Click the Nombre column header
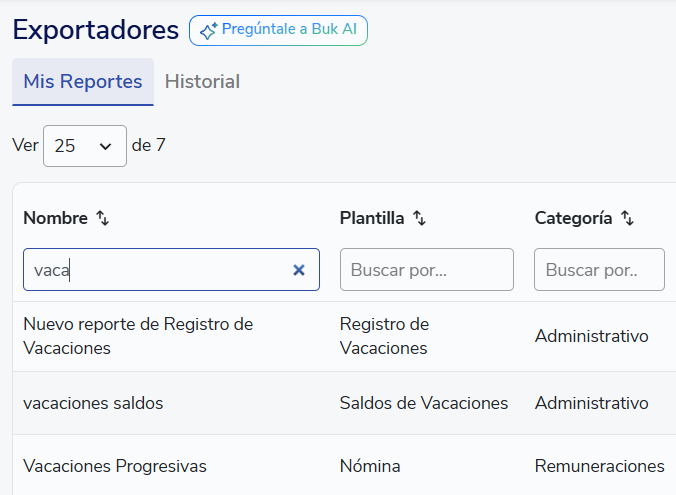This screenshot has height=495, width=676. 56,218
